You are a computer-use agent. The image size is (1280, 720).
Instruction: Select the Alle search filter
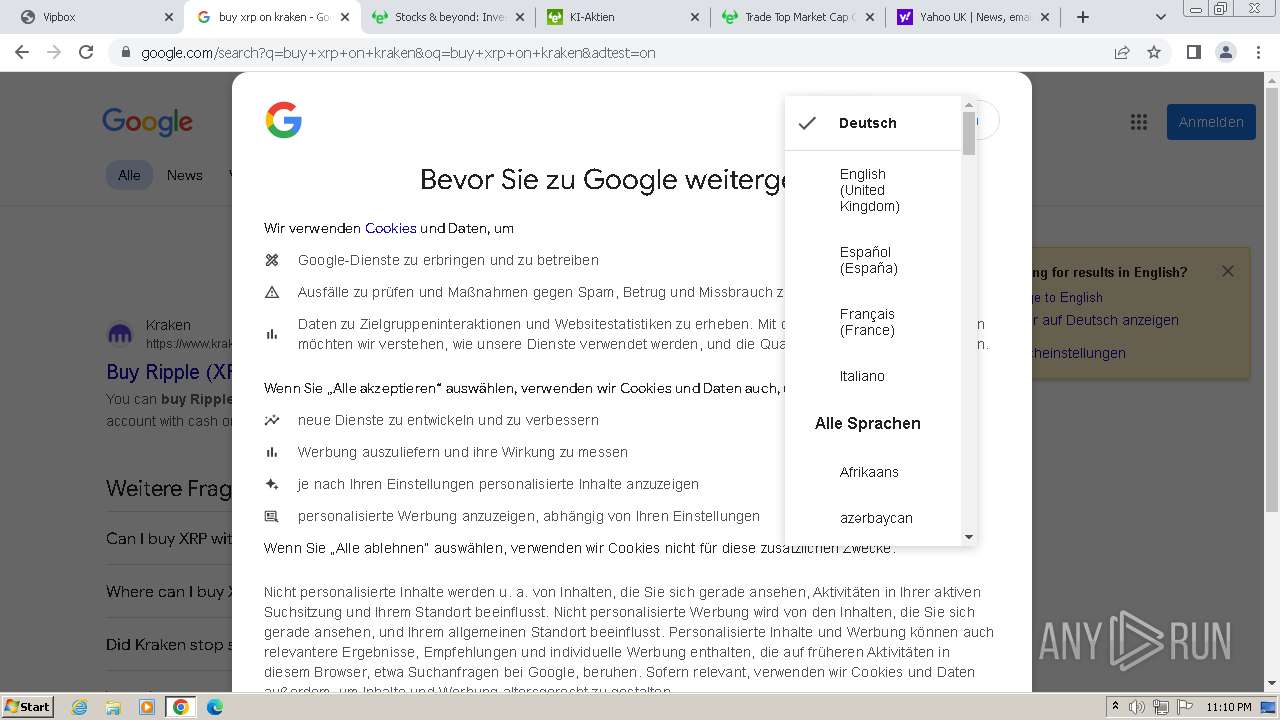(x=129, y=175)
